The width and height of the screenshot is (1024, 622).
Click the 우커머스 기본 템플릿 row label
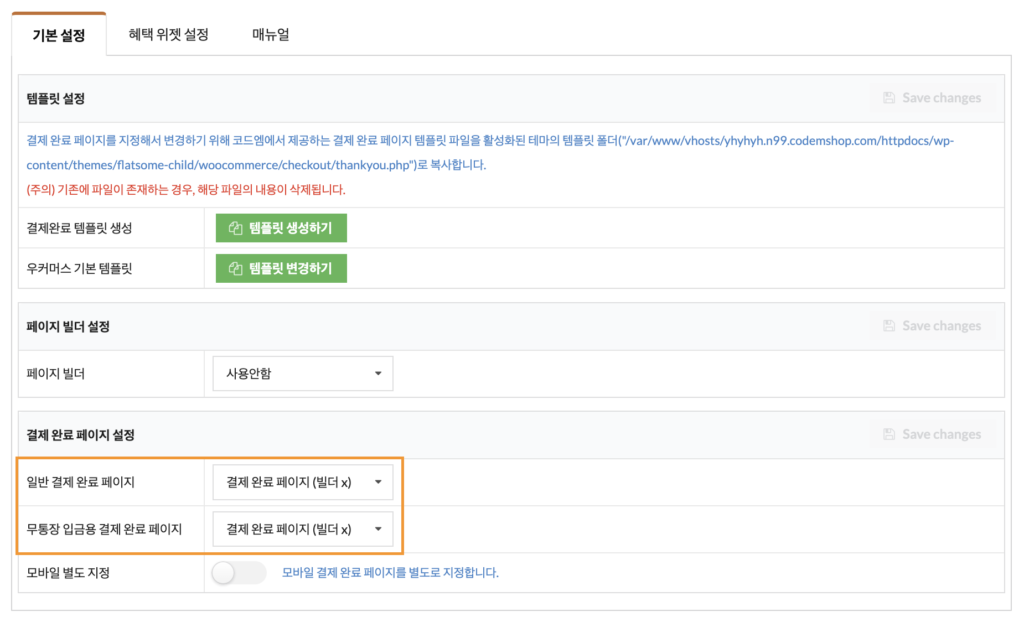[x=80, y=269]
